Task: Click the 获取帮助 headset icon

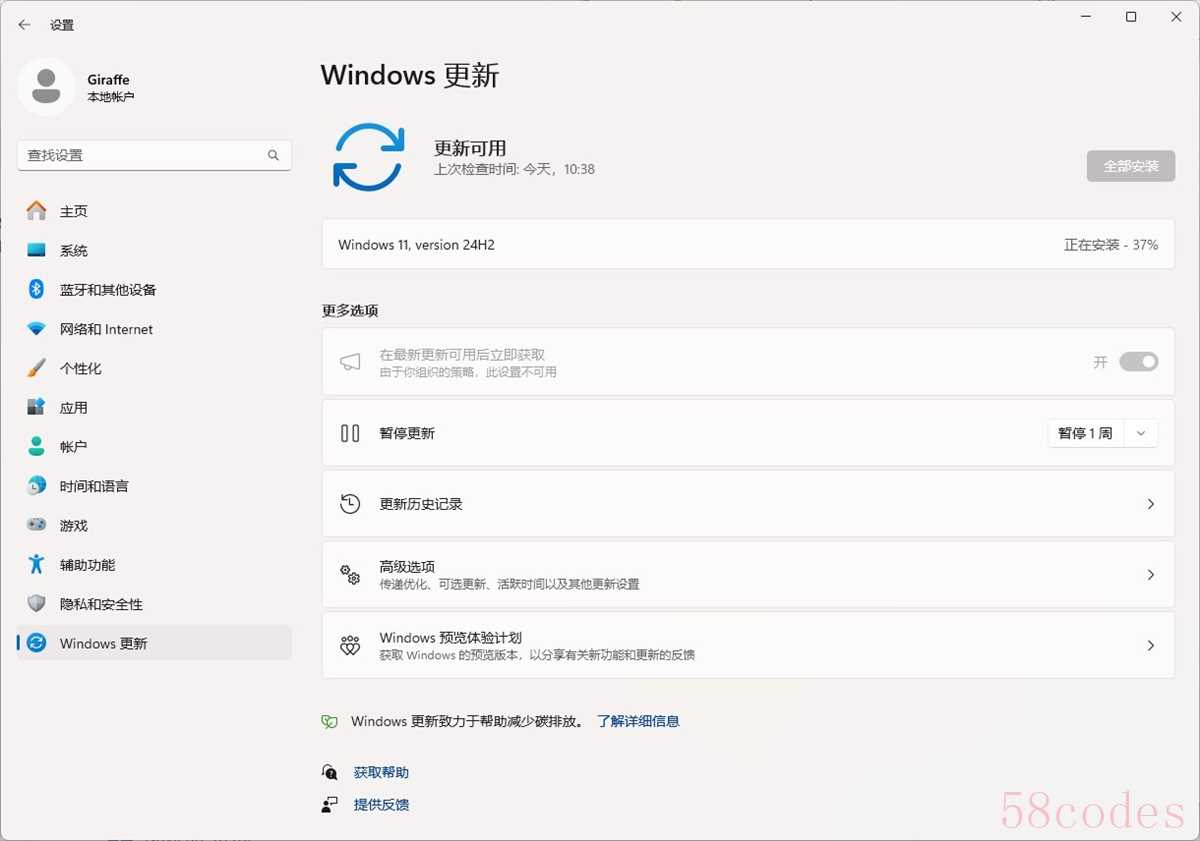Action: click(x=330, y=772)
